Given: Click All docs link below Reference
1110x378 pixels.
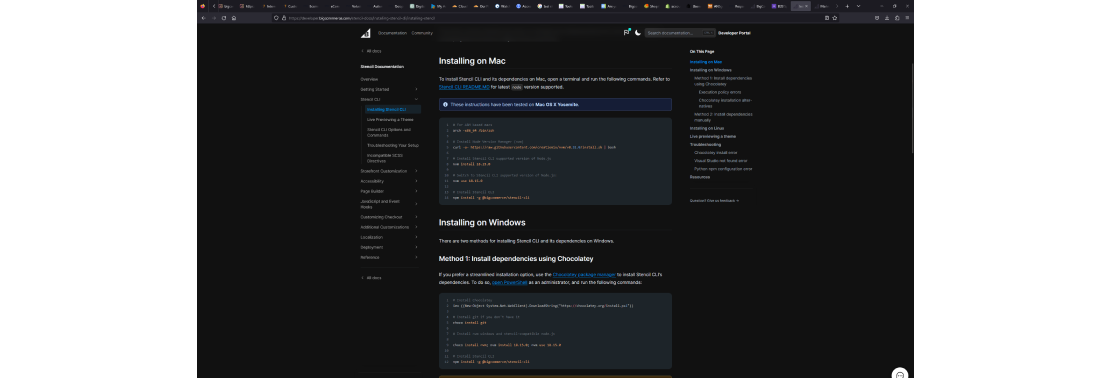Looking at the screenshot, I should (x=372, y=277).
